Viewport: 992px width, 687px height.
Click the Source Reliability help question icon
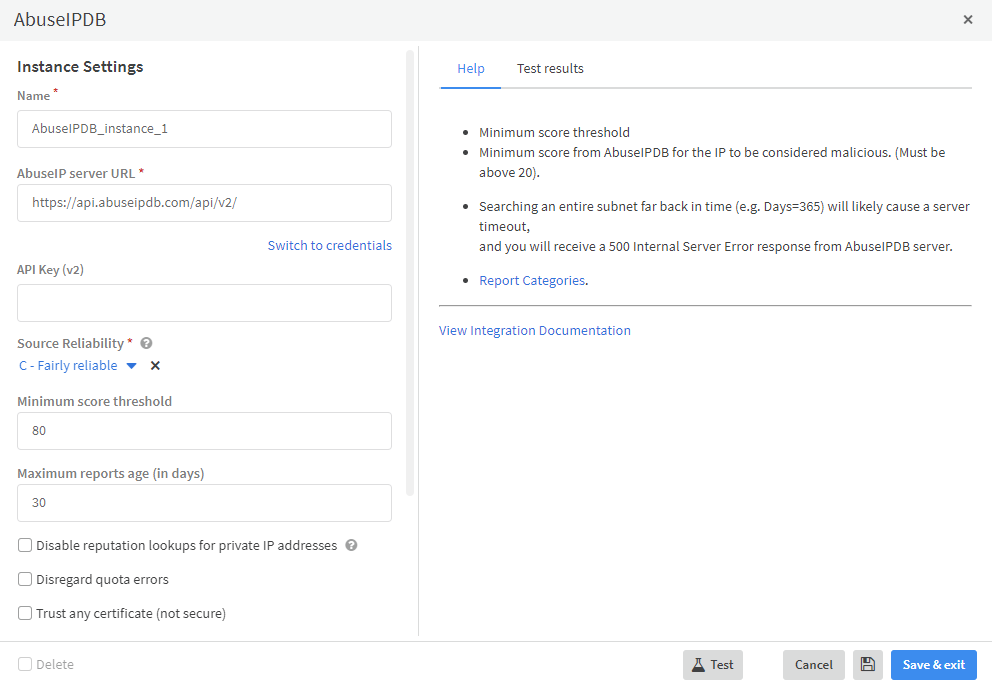(146, 343)
